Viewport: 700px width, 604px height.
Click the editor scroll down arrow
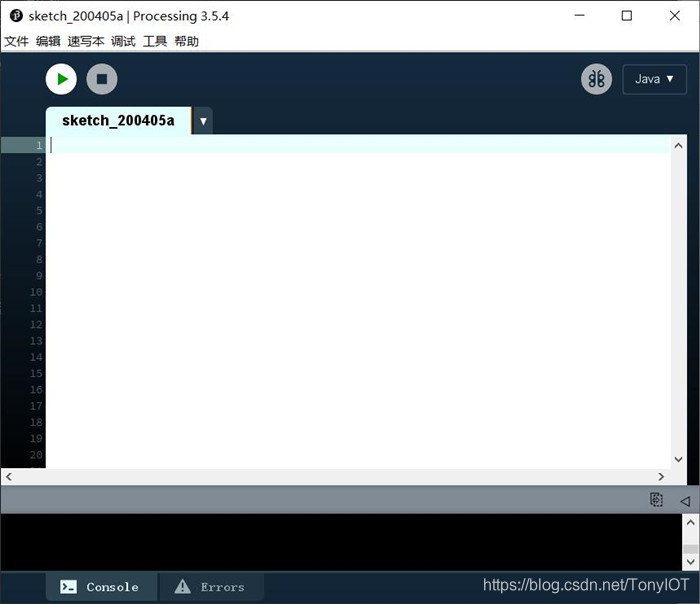[679, 459]
